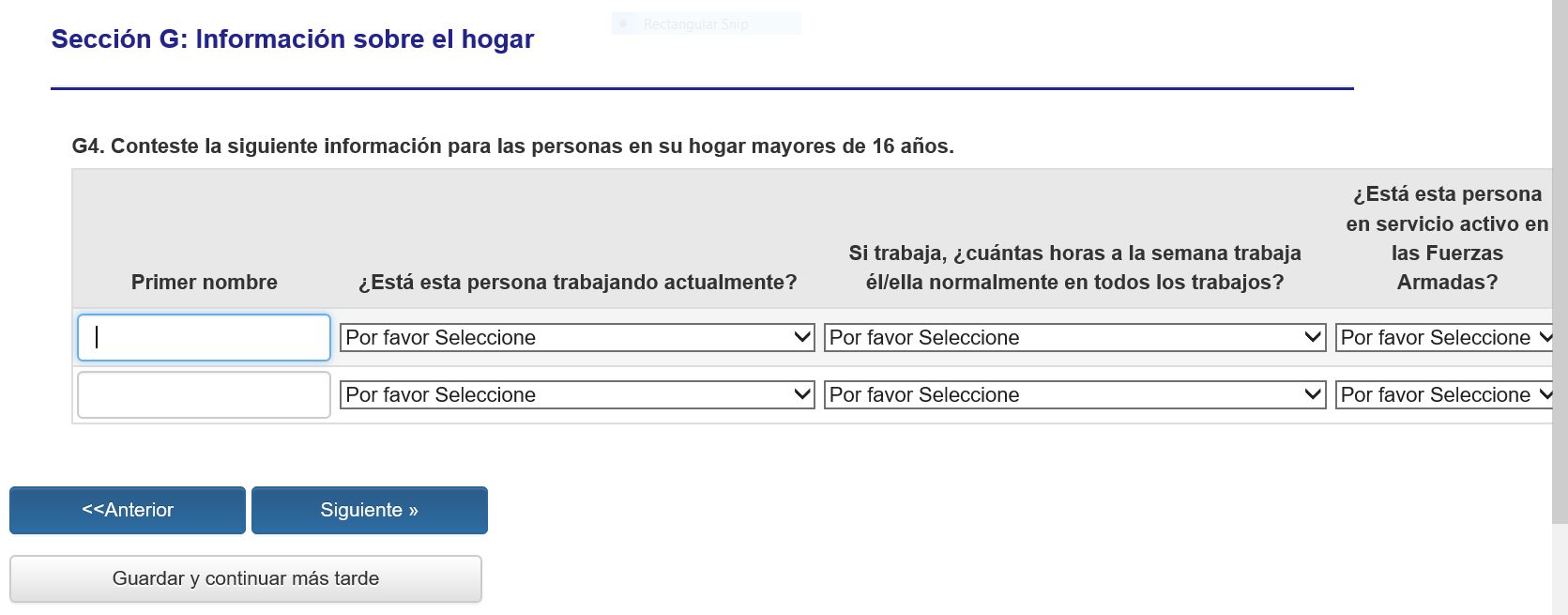Click the 'Primer nombre' column header
The image size is (1568, 615).
204,282
